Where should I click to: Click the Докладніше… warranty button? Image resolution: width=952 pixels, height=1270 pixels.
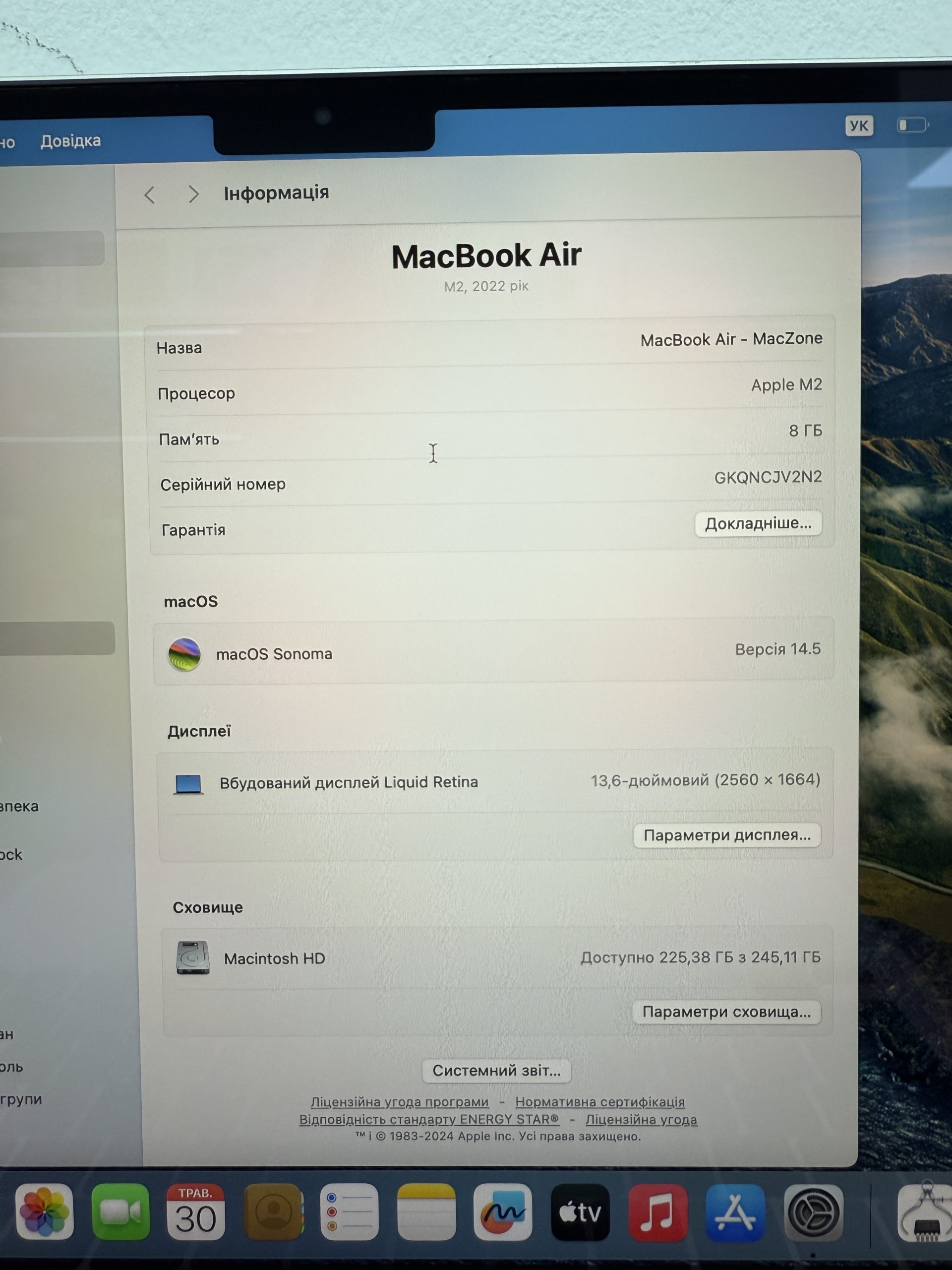click(758, 523)
